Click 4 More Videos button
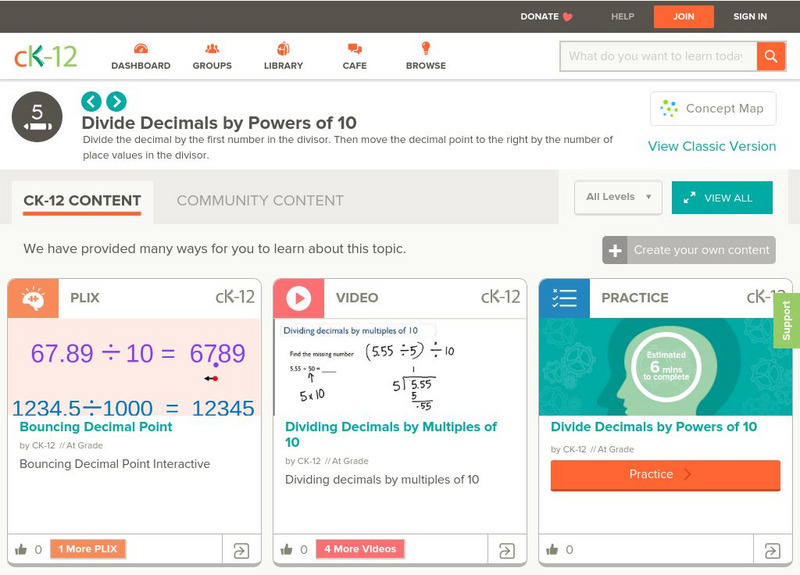 point(360,549)
